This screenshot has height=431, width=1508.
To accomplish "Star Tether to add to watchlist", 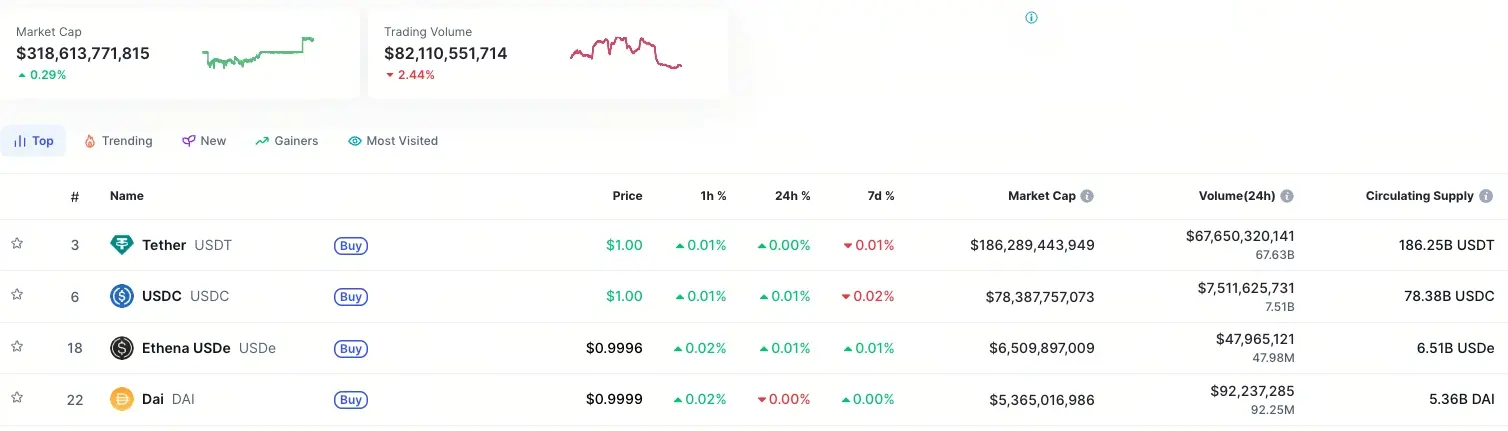I will pyautogui.click(x=17, y=243).
